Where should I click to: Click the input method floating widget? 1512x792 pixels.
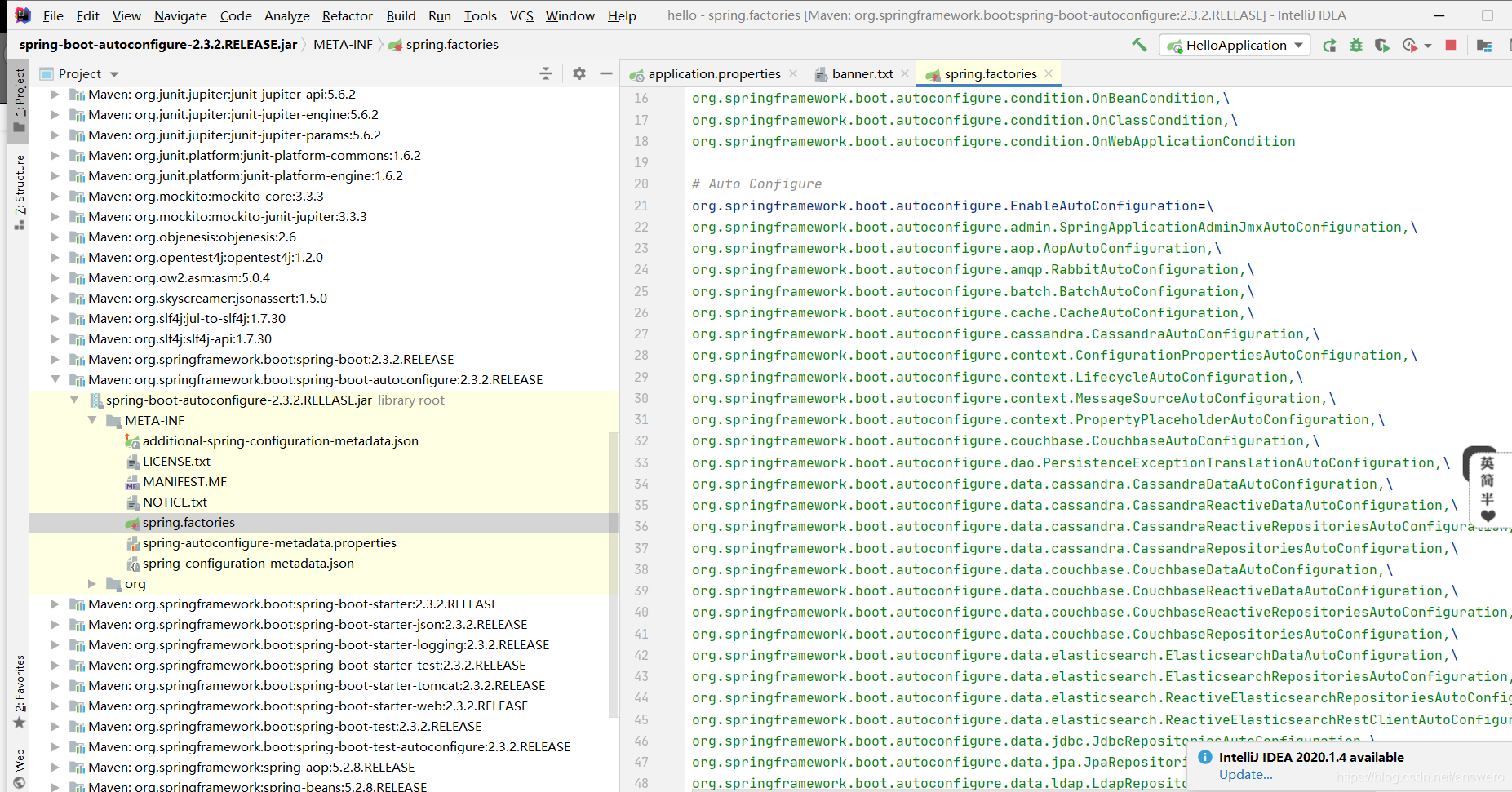coord(1488,488)
